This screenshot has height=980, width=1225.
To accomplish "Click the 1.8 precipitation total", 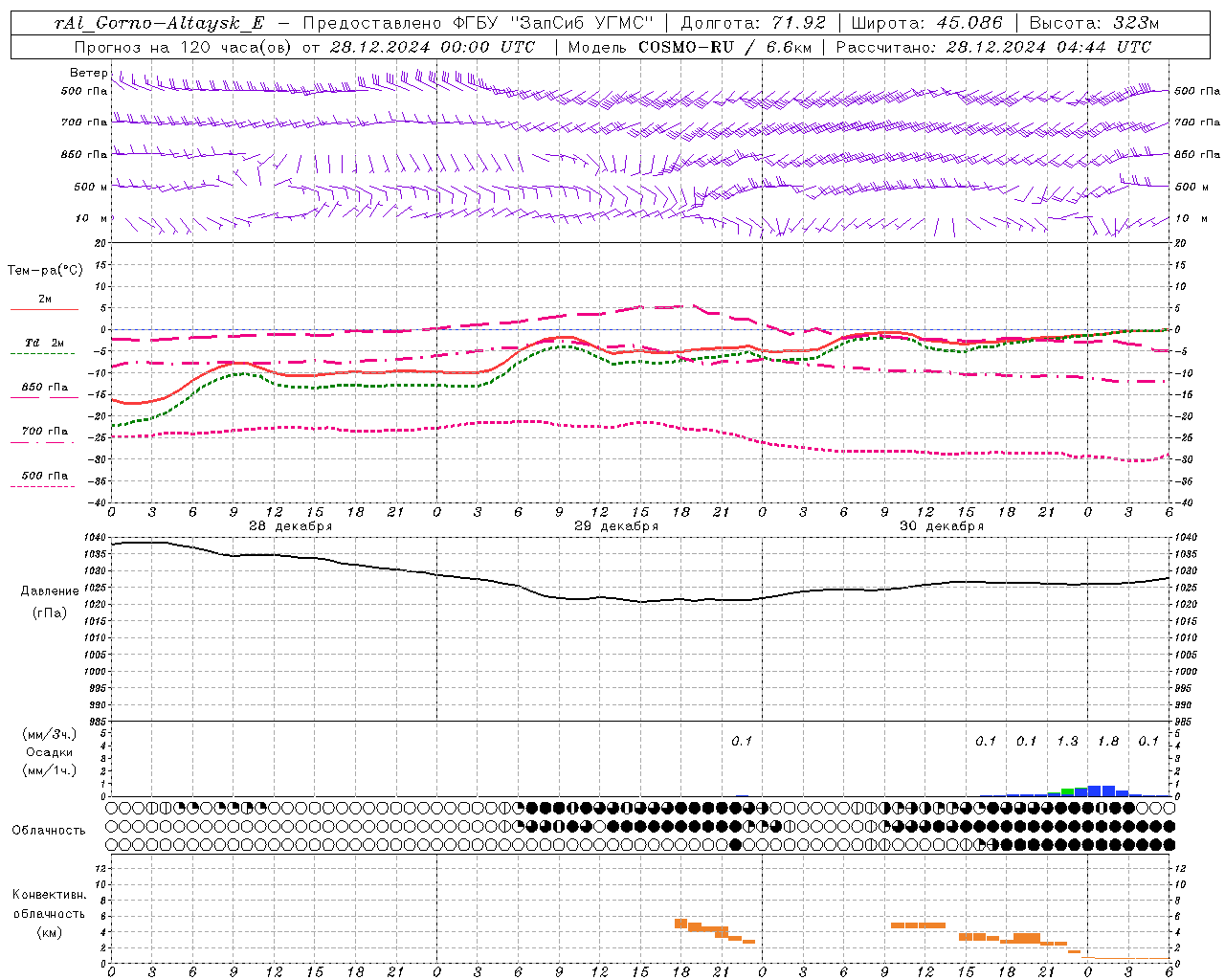I will [1108, 741].
